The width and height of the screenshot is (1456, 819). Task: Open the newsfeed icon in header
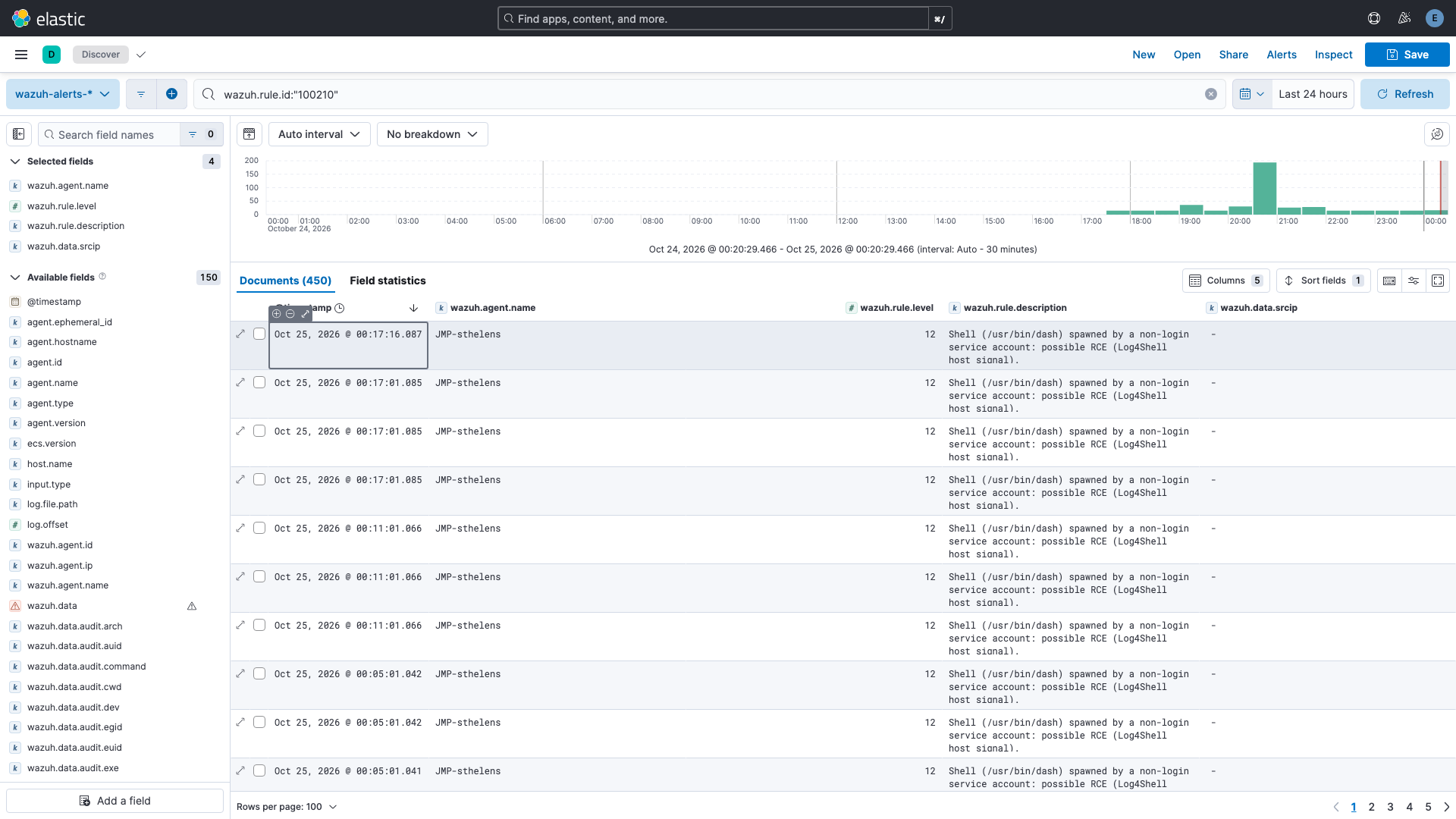click(1404, 18)
